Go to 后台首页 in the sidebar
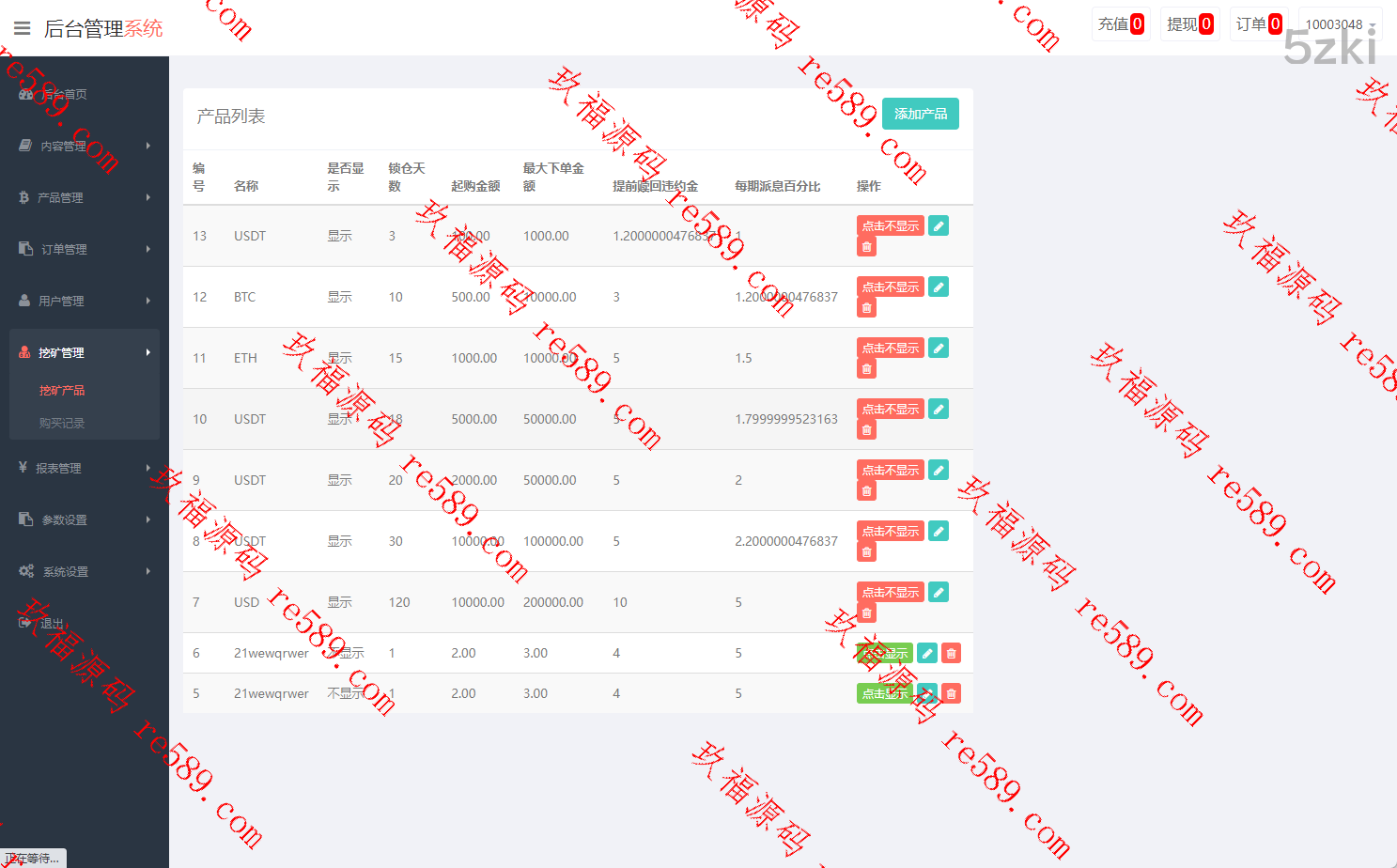This screenshot has width=1397, height=868. (x=64, y=94)
